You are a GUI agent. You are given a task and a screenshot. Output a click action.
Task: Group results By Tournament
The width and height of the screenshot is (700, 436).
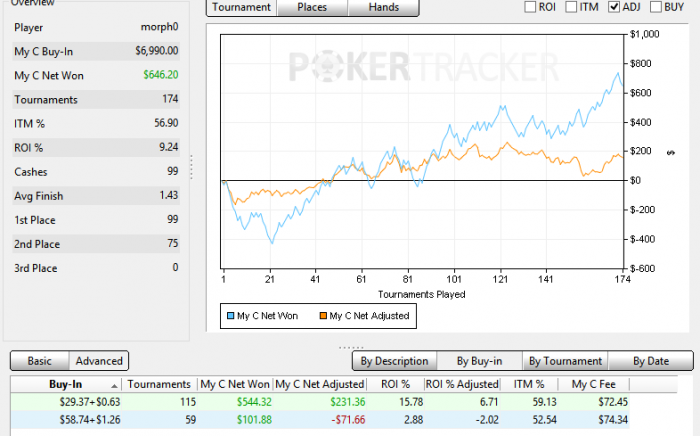565,361
